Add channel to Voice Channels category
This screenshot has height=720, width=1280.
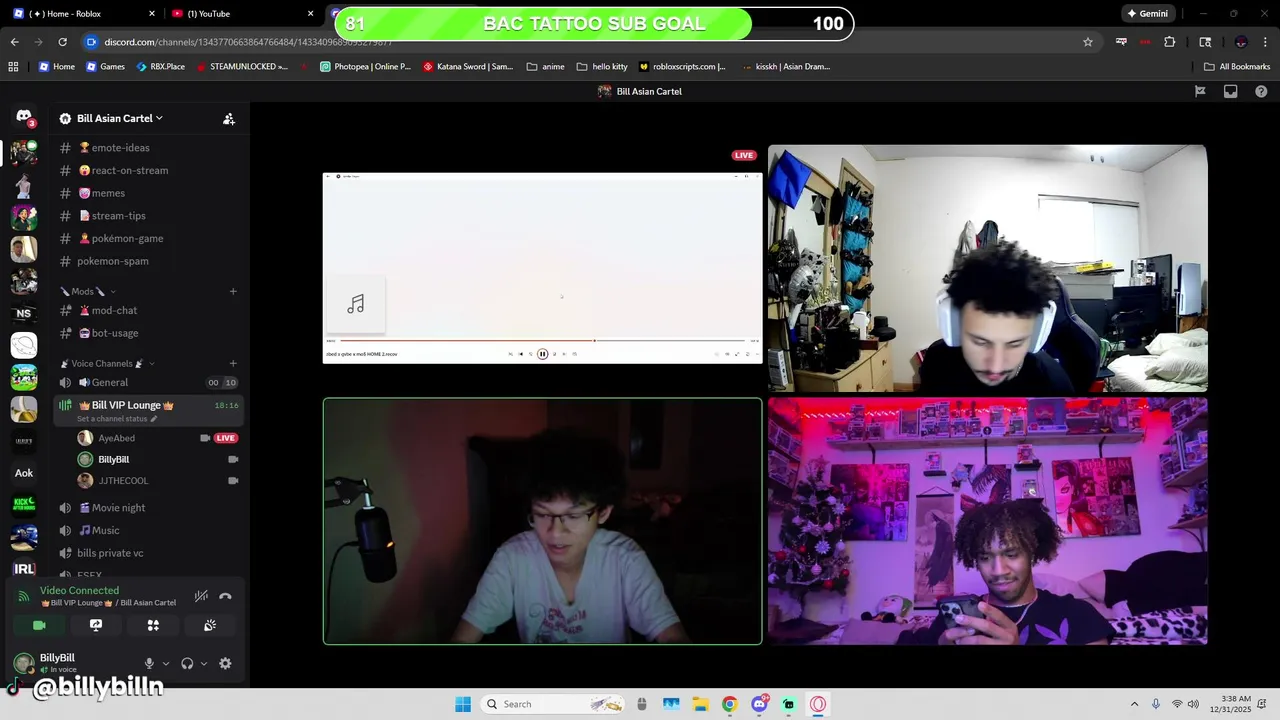233,363
